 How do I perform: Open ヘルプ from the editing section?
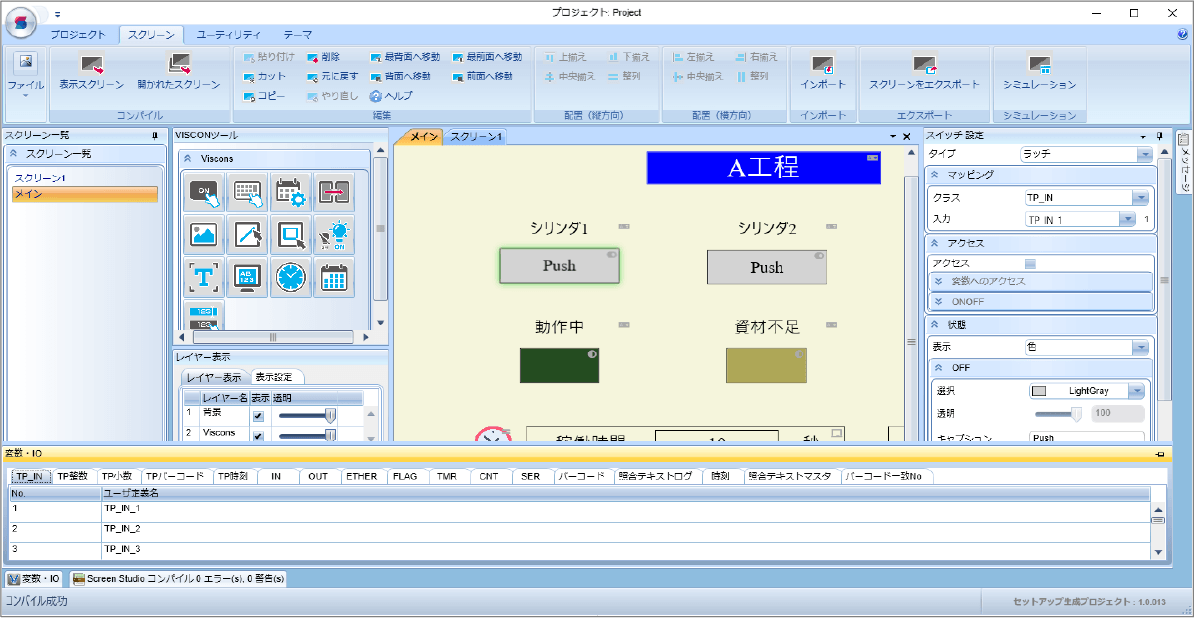(394, 96)
